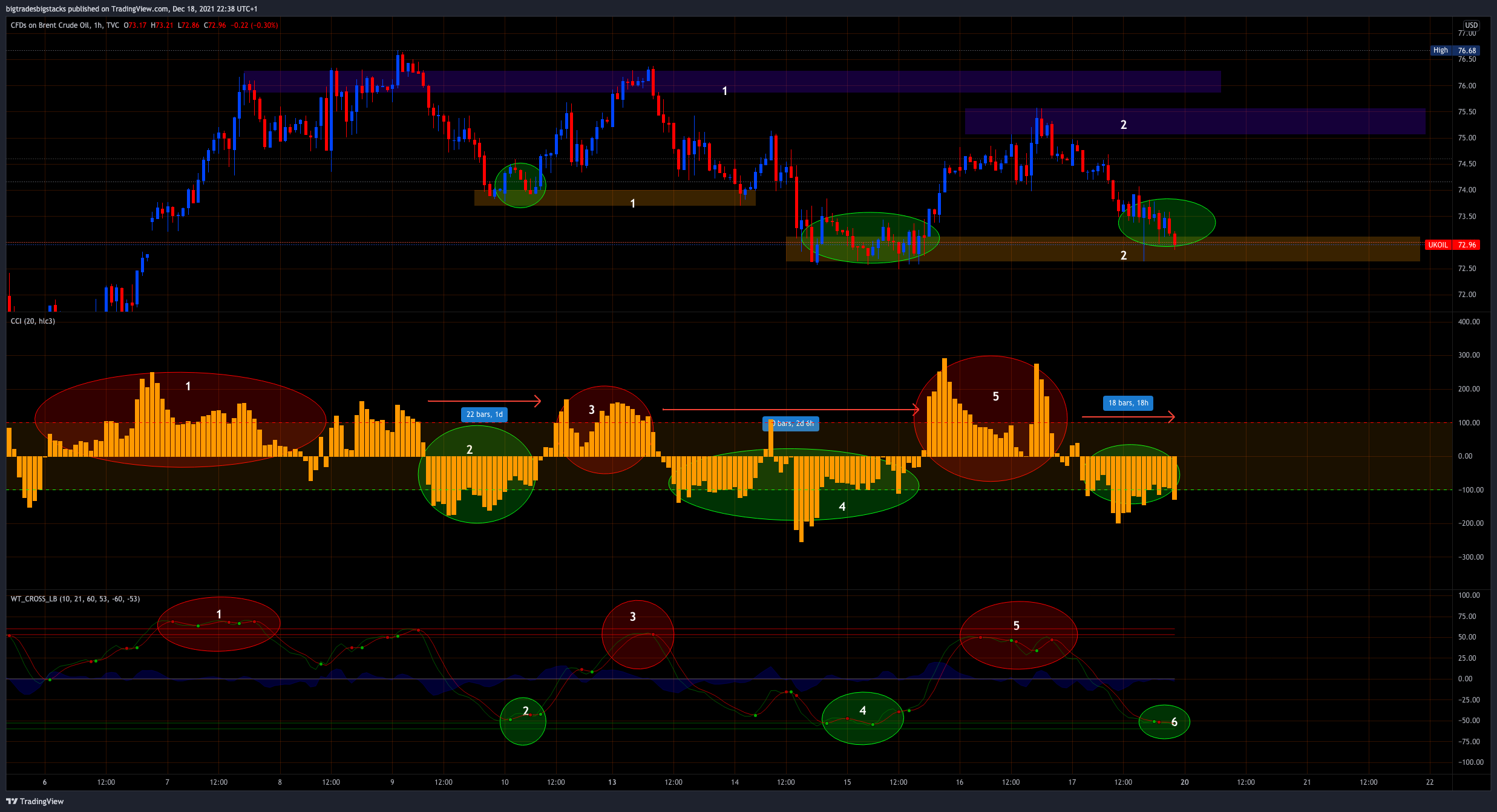
Task: Click the date label 9 on time axis
Action: pyautogui.click(x=392, y=782)
